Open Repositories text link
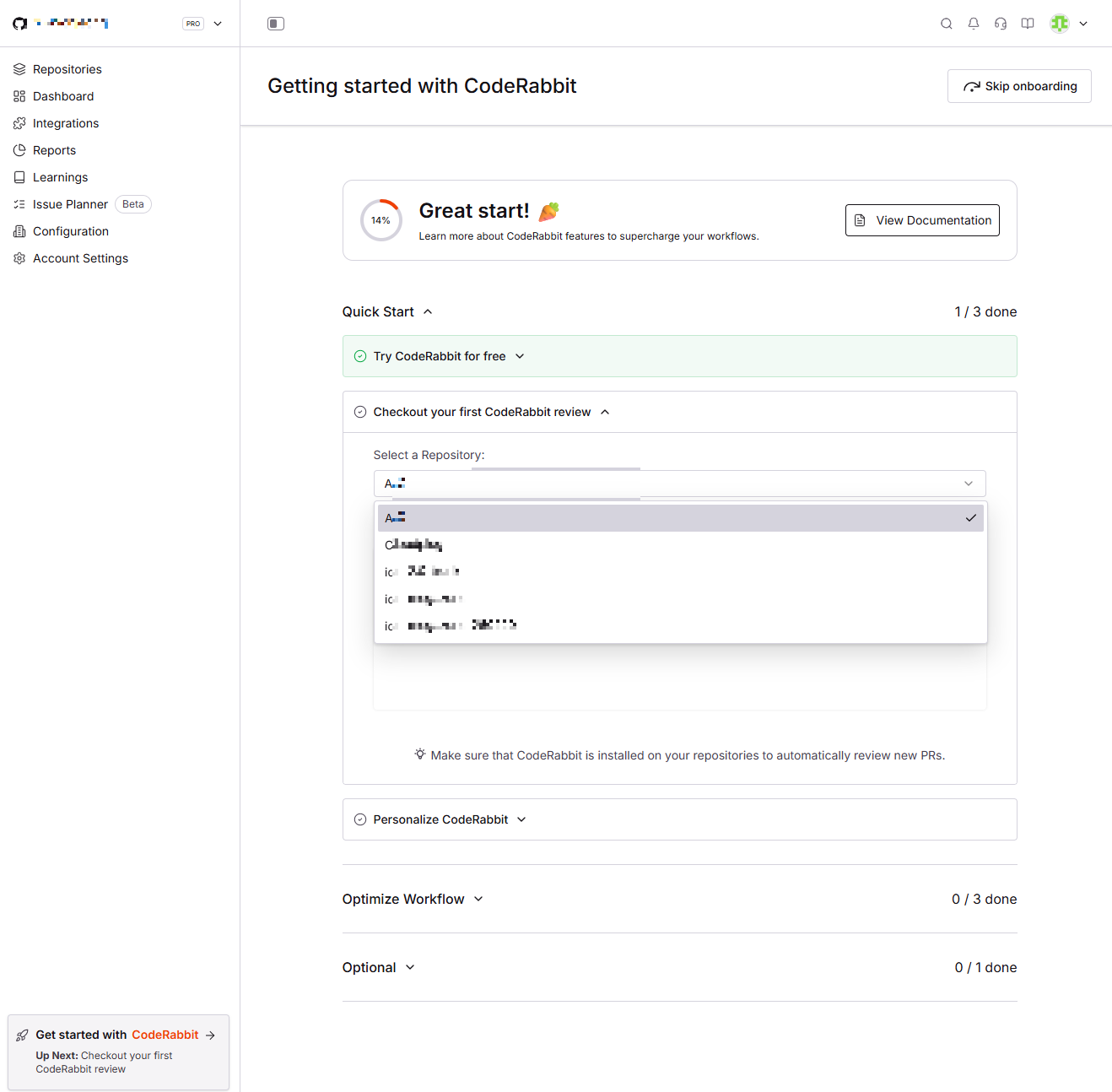Viewport: 1112px width, 1092px height. tap(67, 69)
